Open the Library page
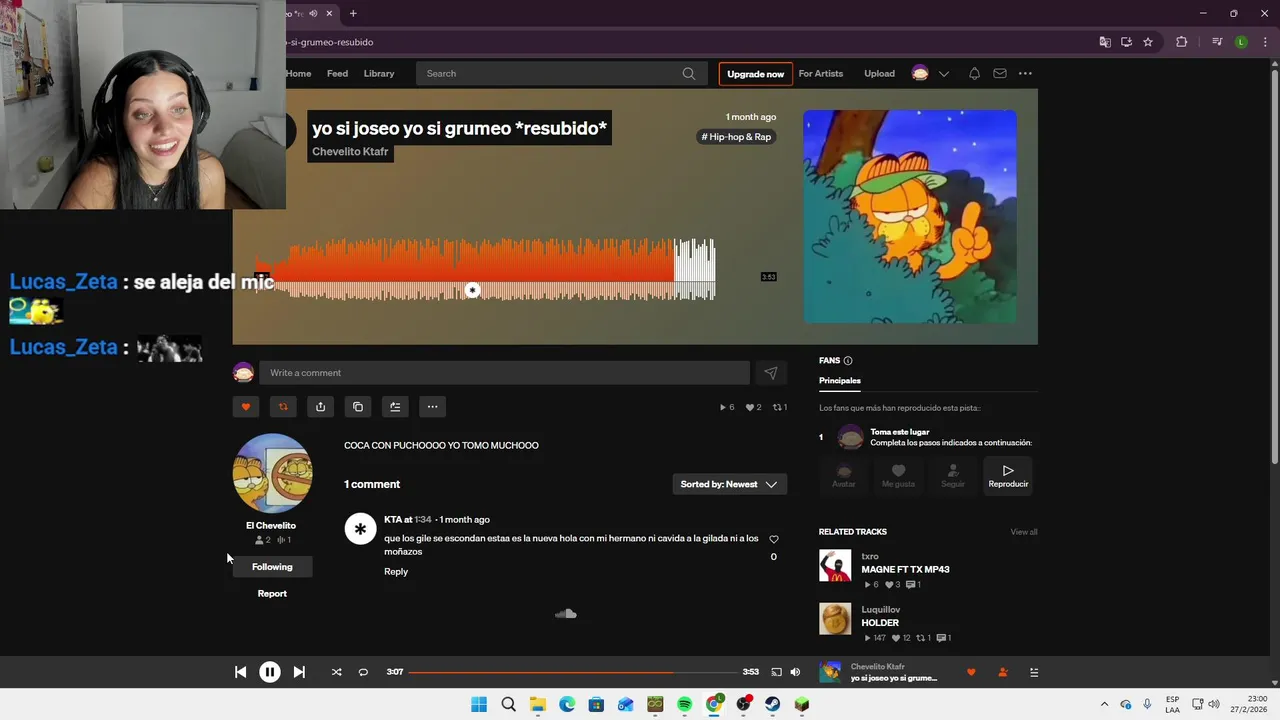 click(379, 73)
